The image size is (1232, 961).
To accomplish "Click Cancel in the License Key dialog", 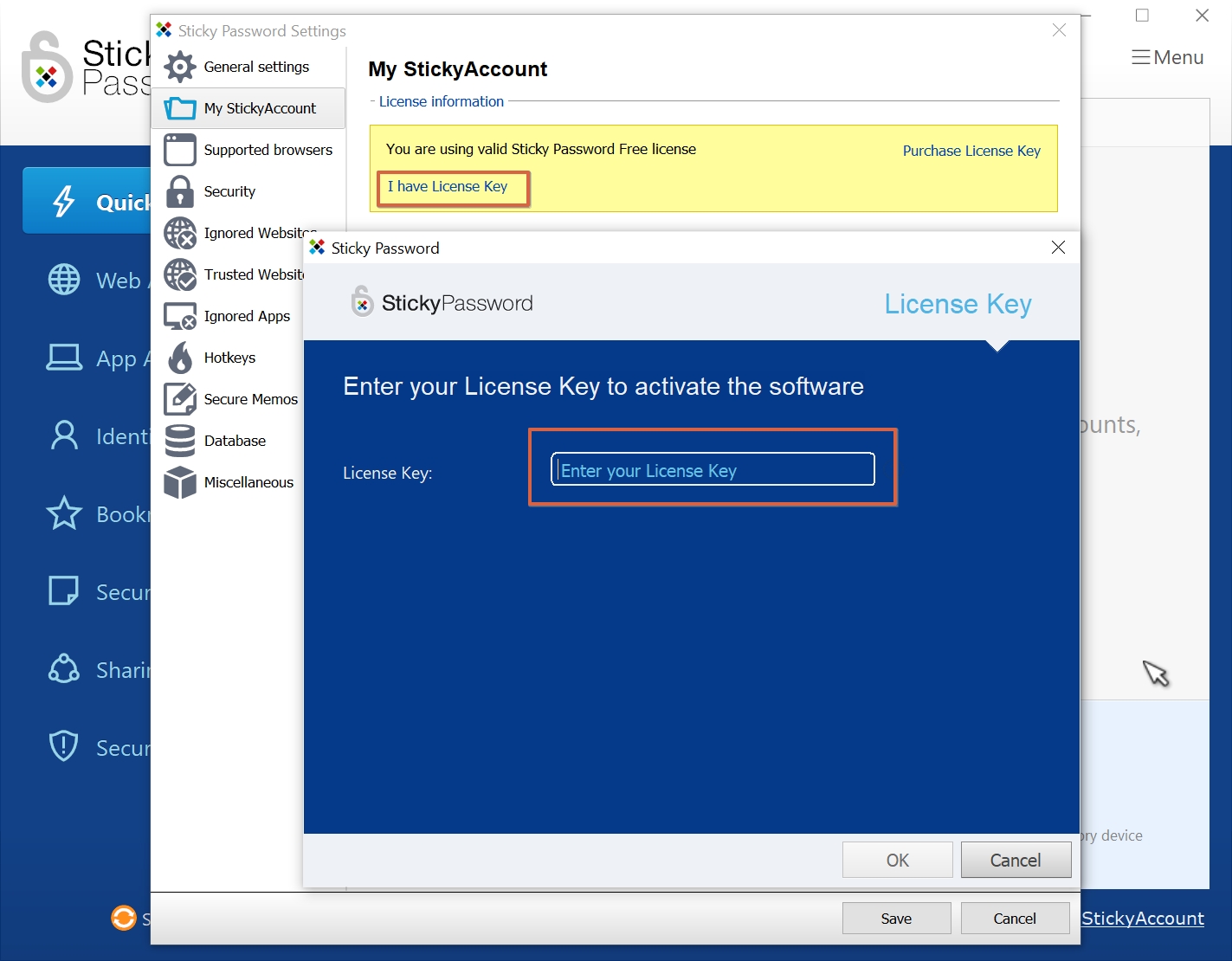I will click(1016, 860).
